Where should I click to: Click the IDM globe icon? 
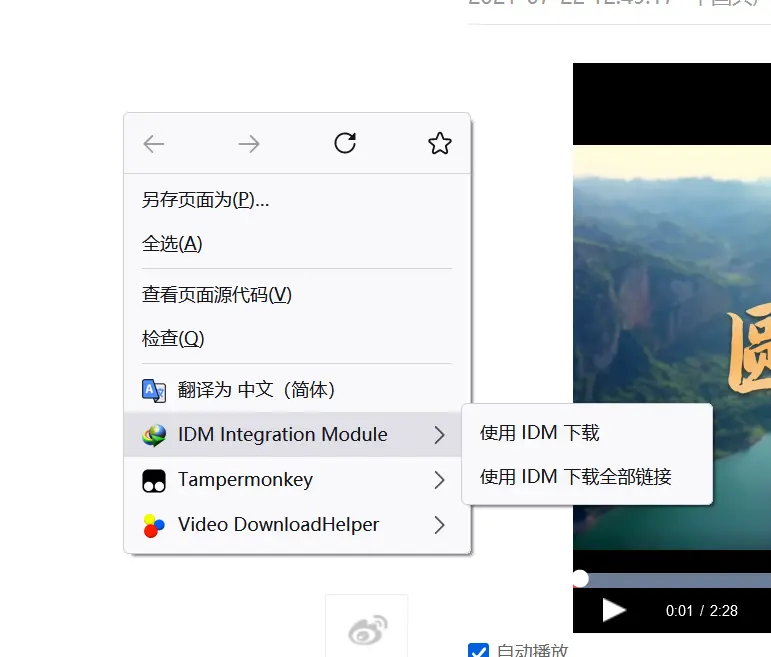pyautogui.click(x=154, y=435)
